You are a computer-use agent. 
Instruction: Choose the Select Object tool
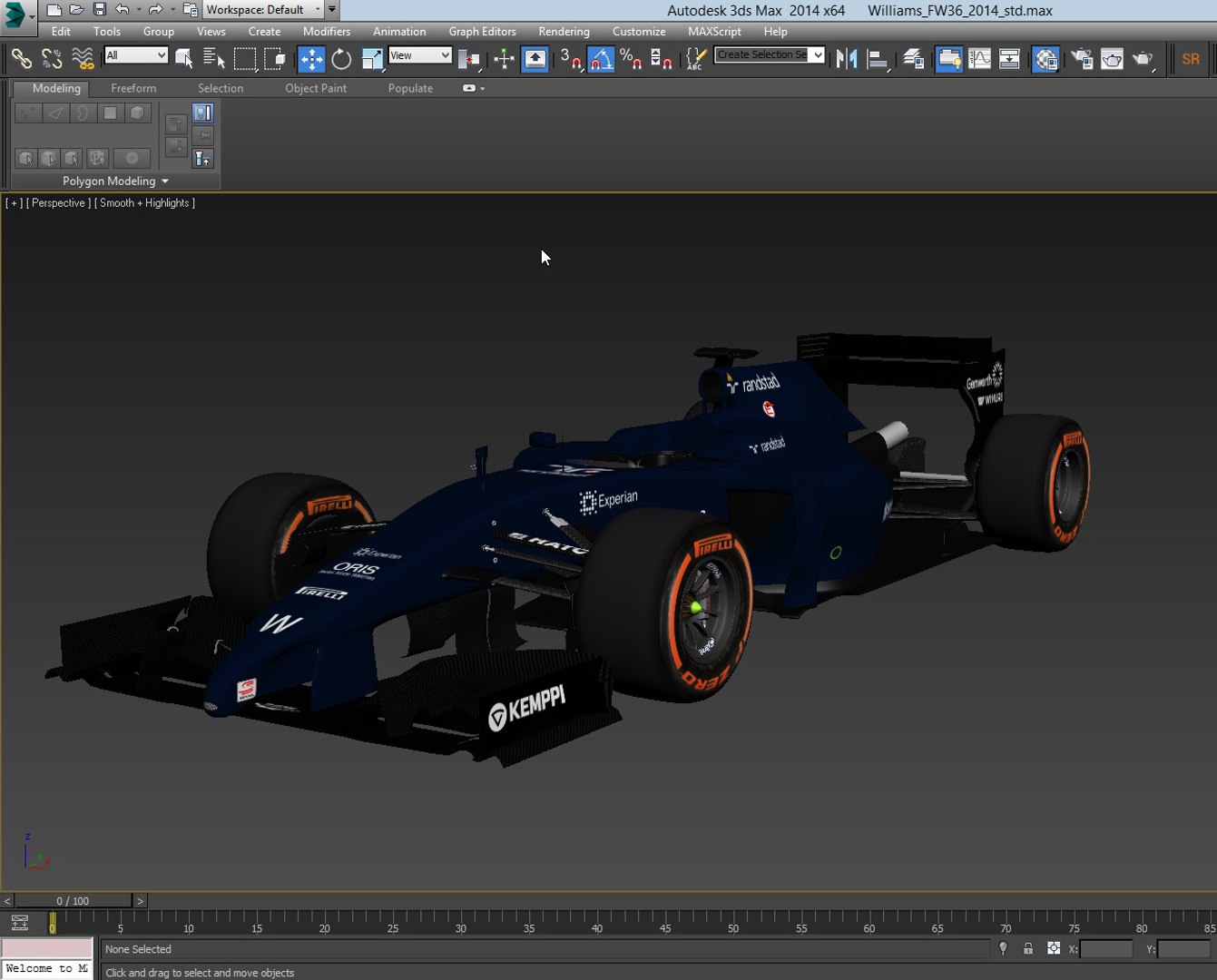pyautogui.click(x=184, y=59)
